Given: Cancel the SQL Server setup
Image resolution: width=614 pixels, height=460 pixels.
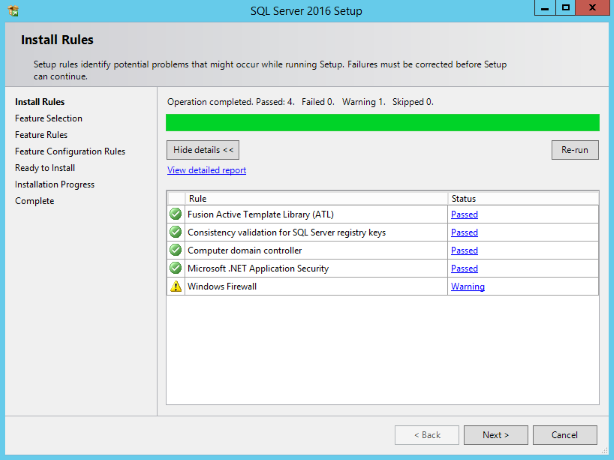Looking at the screenshot, I should pyautogui.click(x=565, y=435).
